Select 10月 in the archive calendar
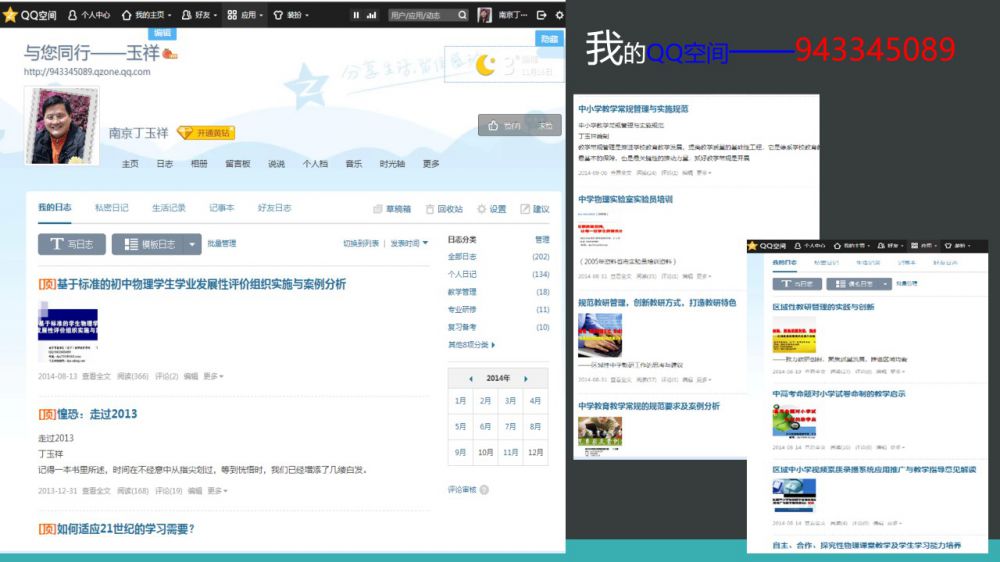The width and height of the screenshot is (1000, 562). pyautogui.click(x=485, y=452)
